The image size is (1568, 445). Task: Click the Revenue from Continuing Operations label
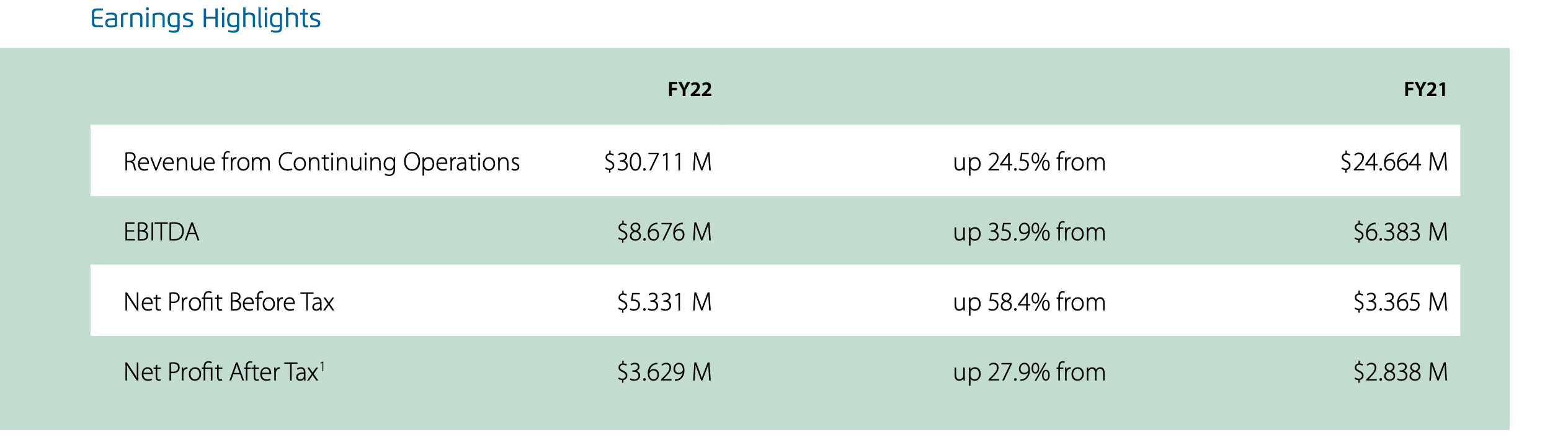click(x=321, y=162)
